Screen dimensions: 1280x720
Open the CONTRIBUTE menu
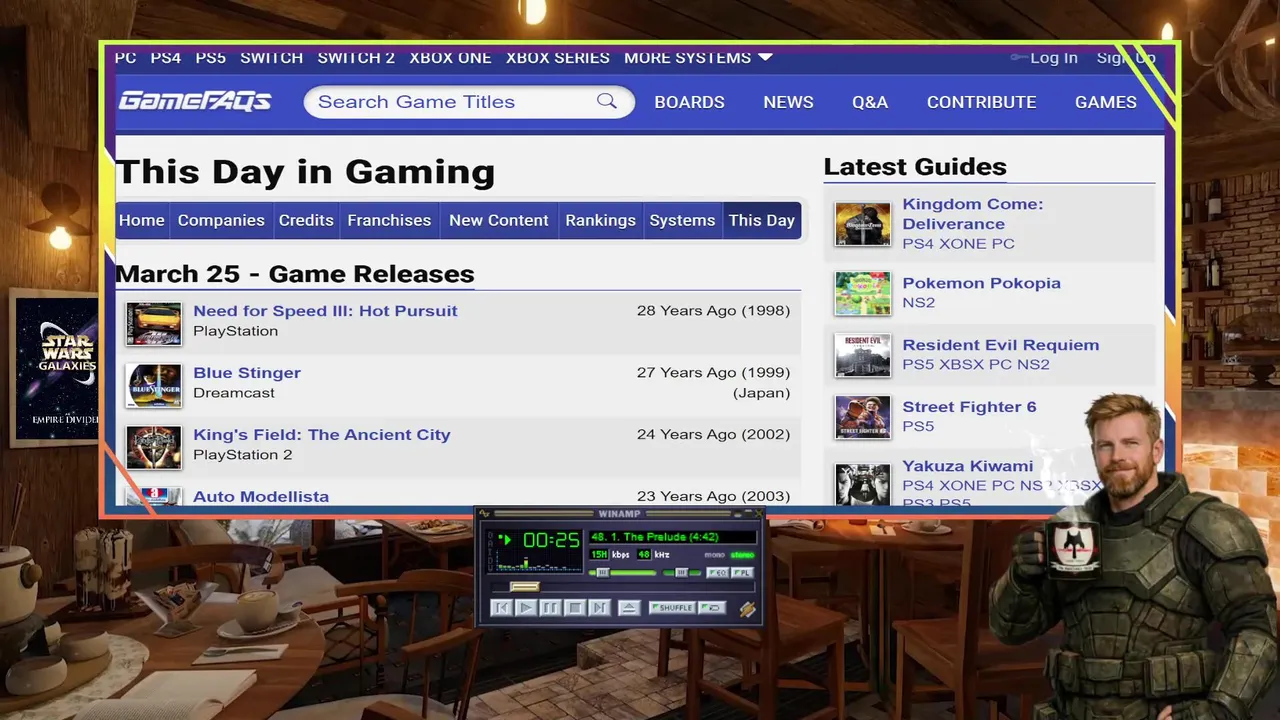pos(981,102)
